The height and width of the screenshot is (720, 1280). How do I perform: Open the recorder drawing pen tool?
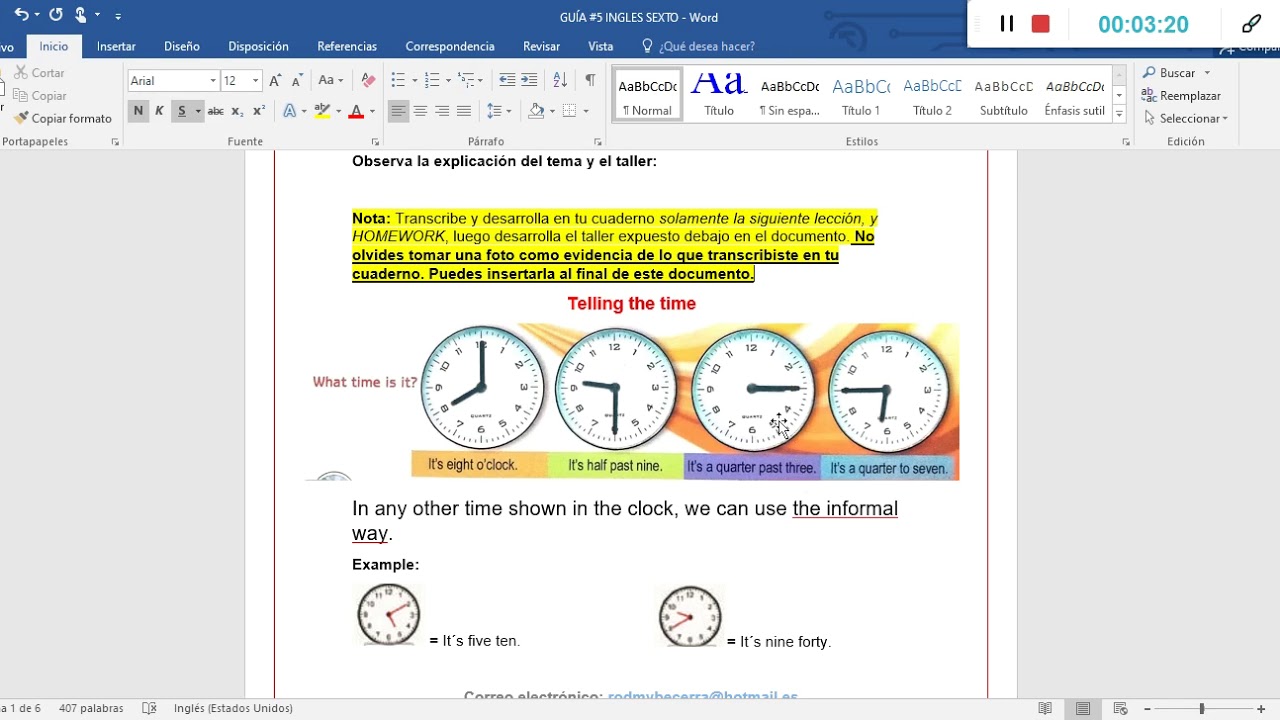click(1251, 24)
